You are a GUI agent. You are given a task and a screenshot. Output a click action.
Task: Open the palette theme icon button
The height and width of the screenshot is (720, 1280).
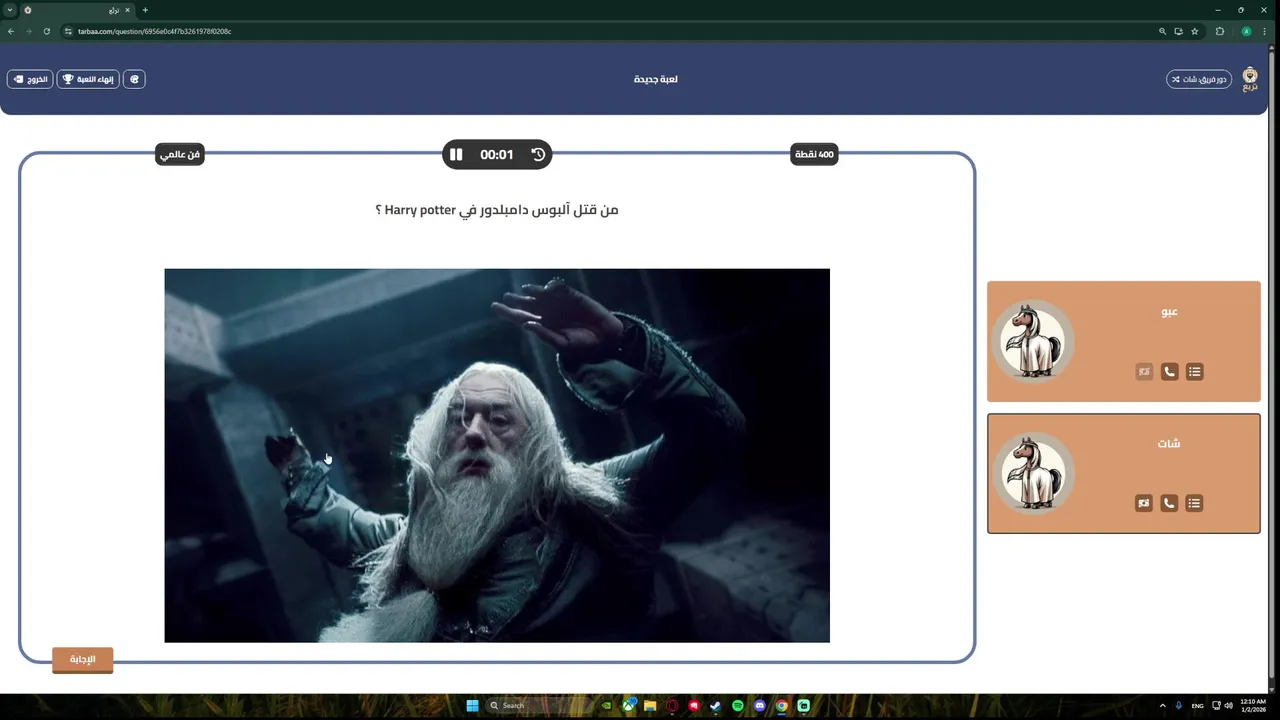pos(134,79)
